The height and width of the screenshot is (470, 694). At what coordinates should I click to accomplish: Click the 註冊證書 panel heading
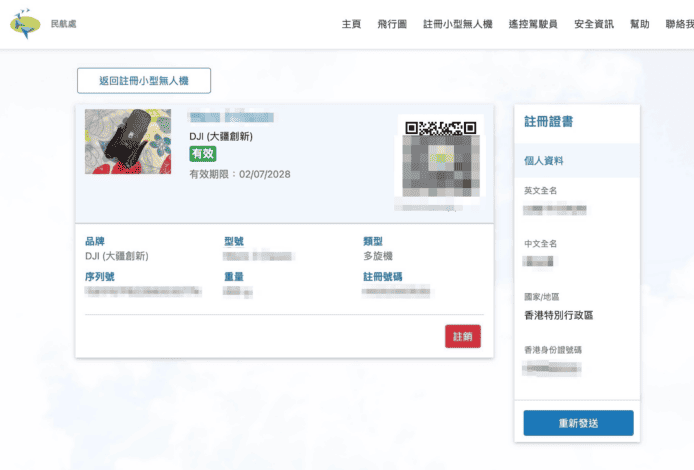[549, 122]
